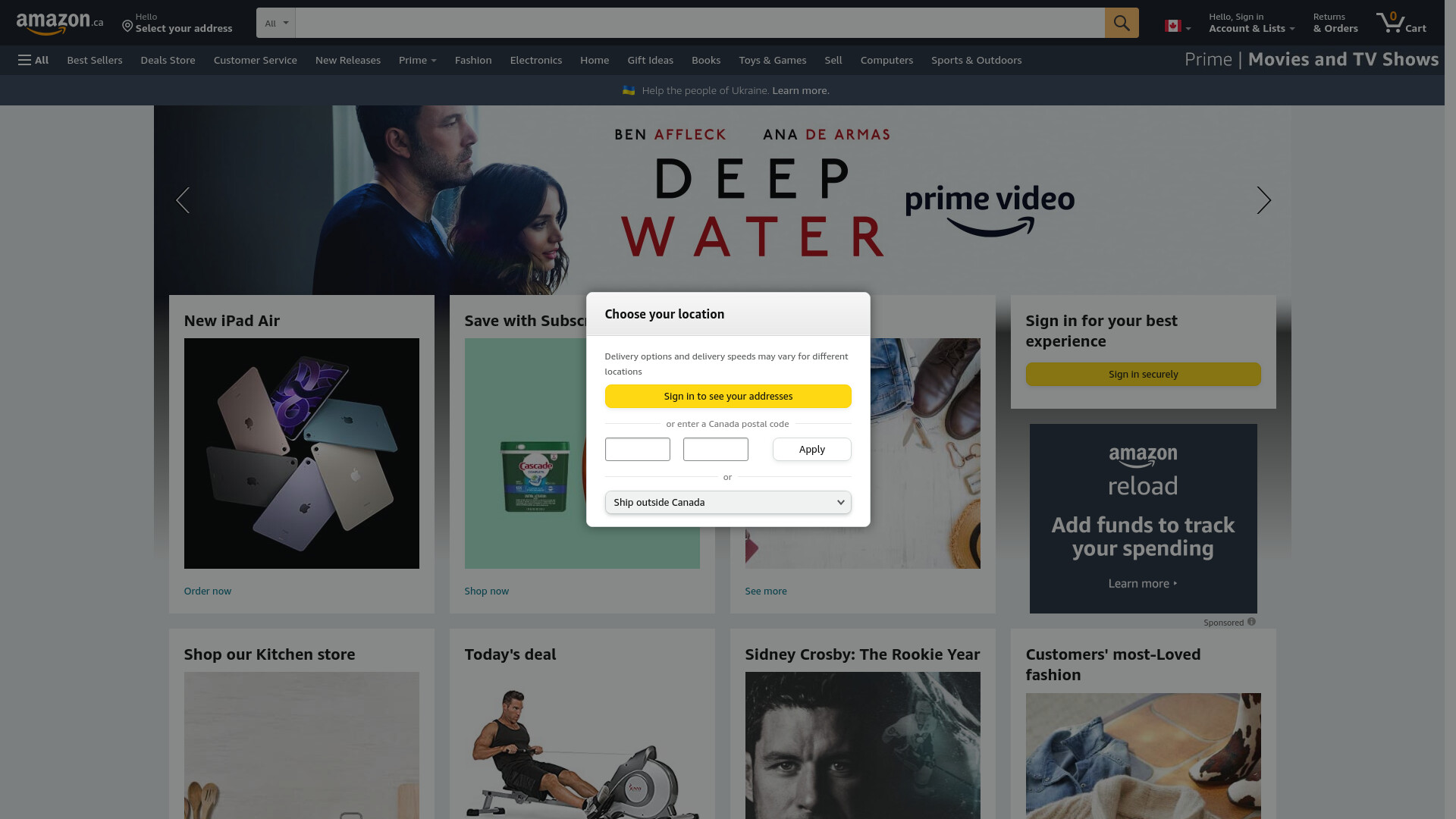
Task: Open Deals Store in navigation bar
Action: [168, 60]
